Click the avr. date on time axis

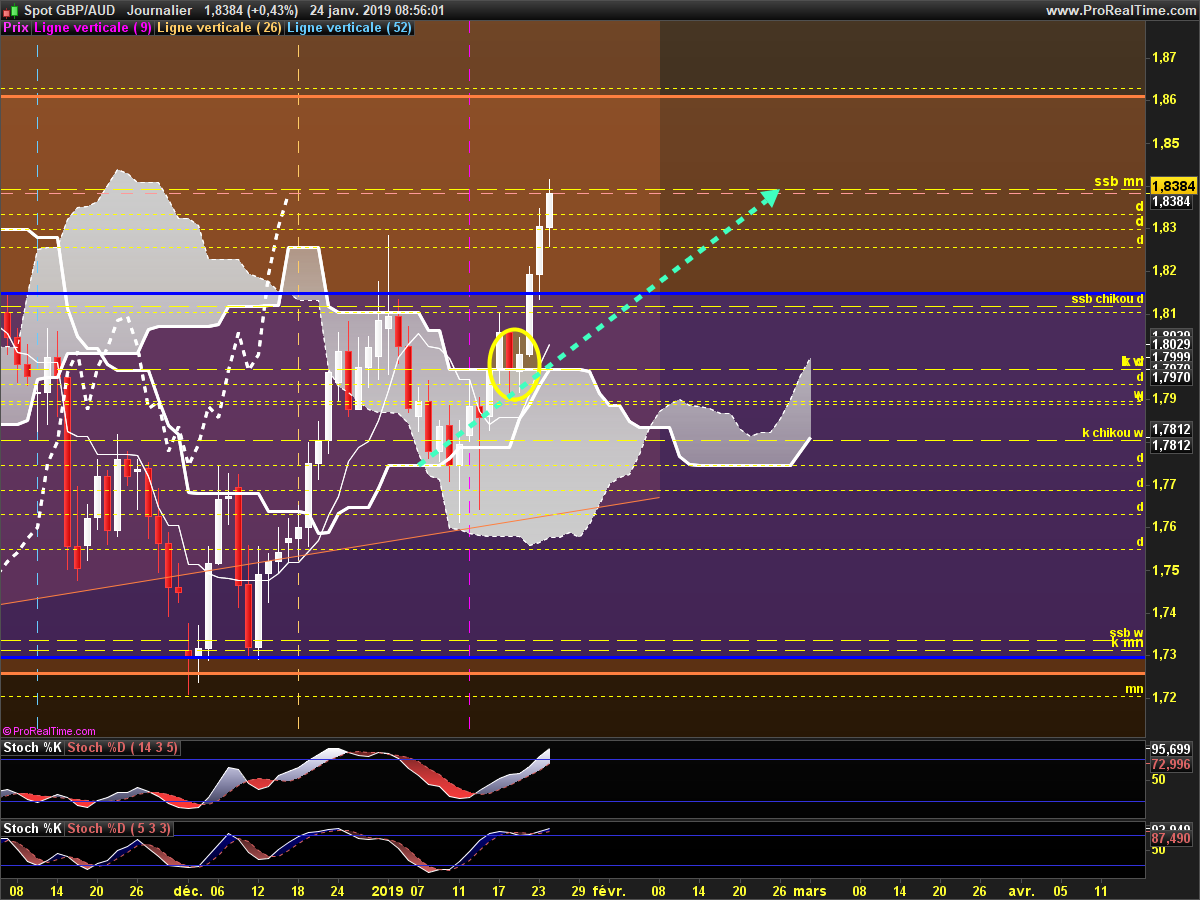(1021, 890)
